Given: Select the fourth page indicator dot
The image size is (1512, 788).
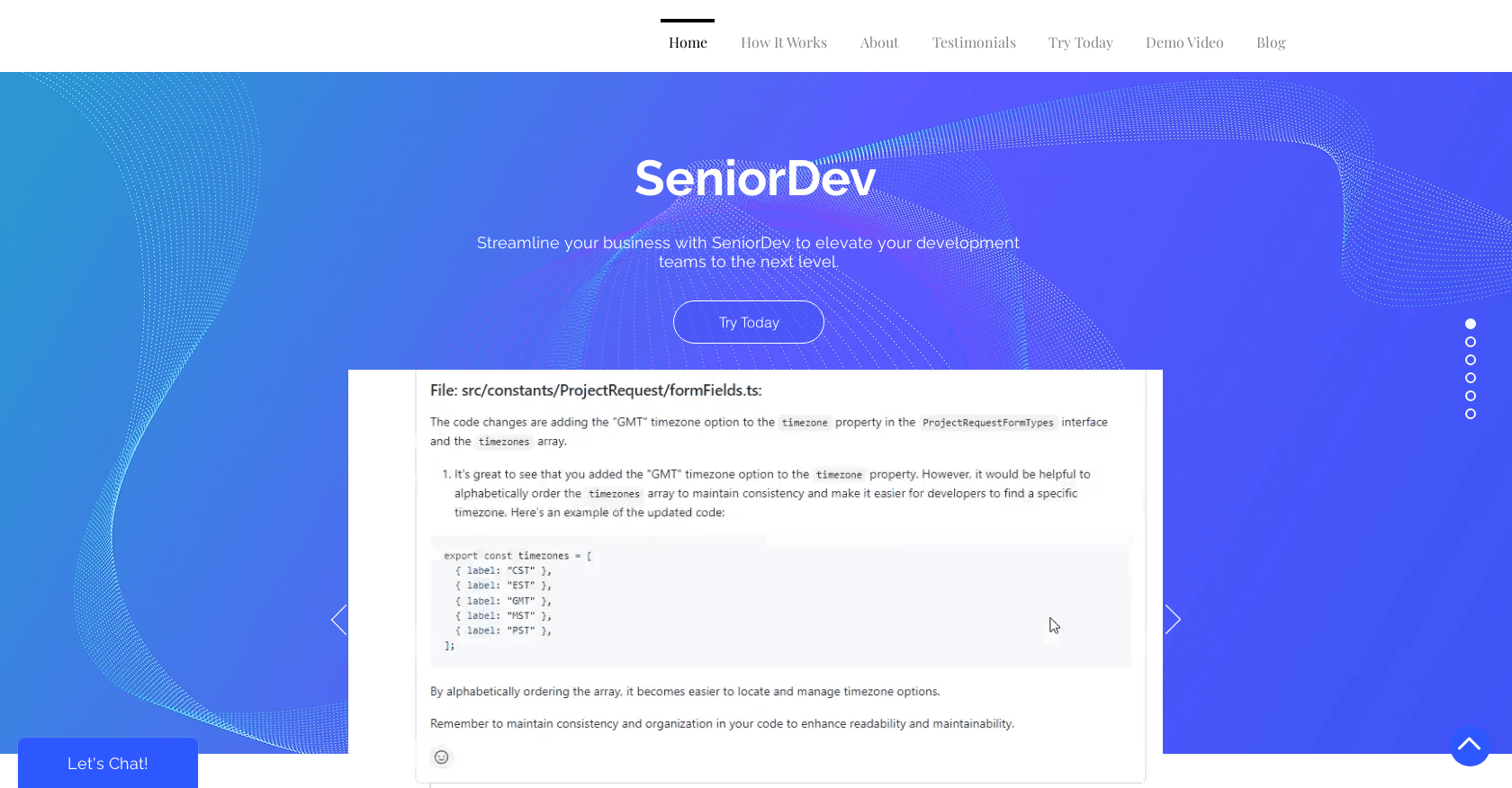Looking at the screenshot, I should 1471,378.
